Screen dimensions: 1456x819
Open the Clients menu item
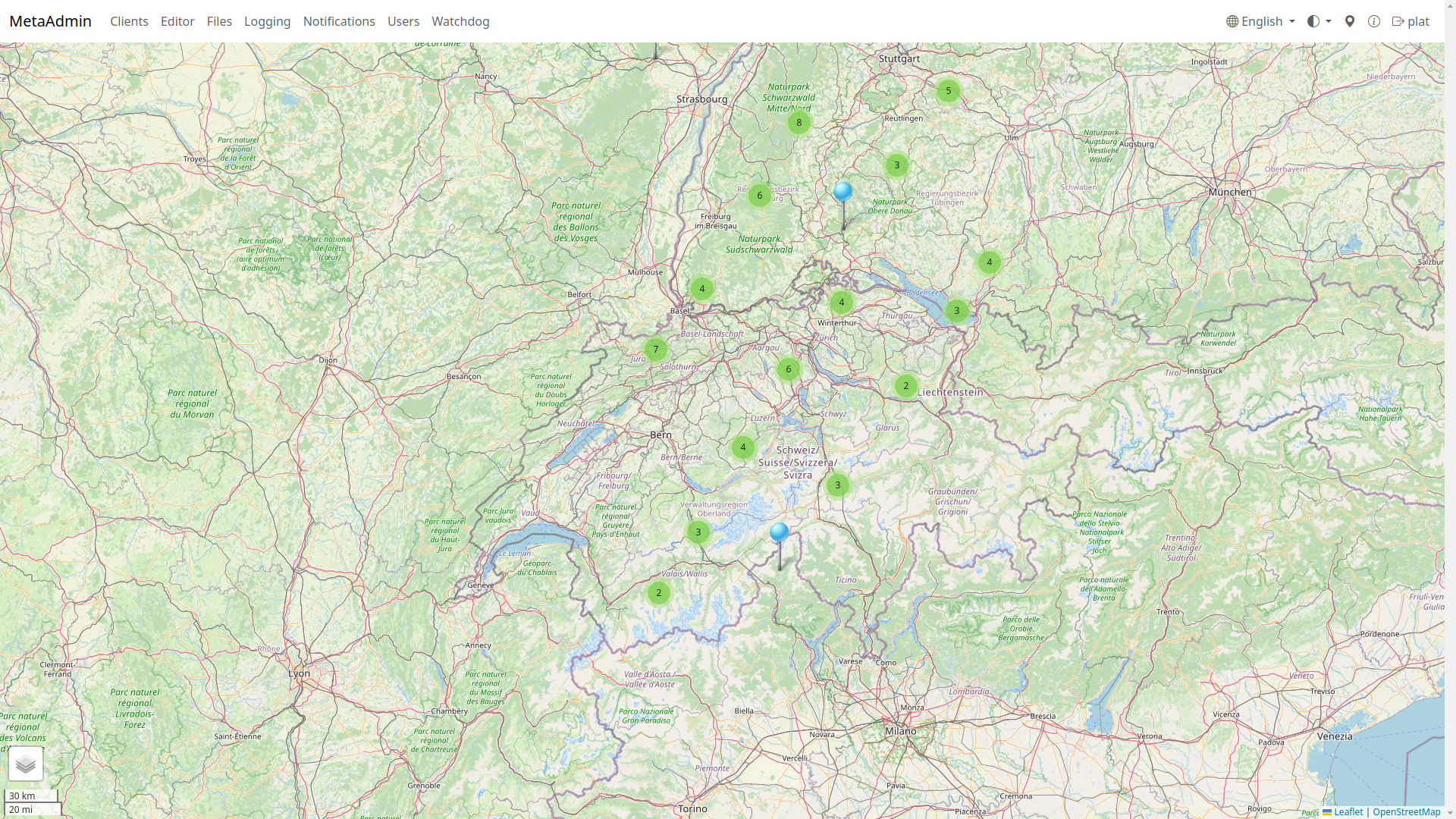(x=129, y=21)
